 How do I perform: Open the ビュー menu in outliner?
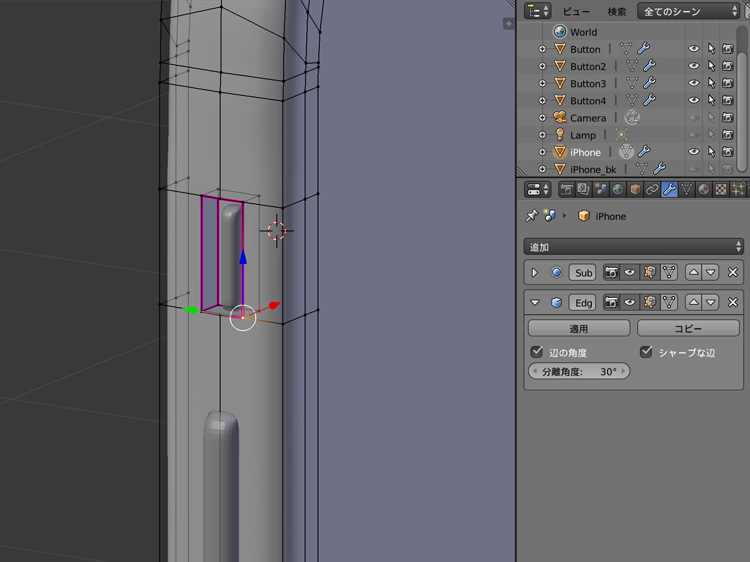point(576,11)
